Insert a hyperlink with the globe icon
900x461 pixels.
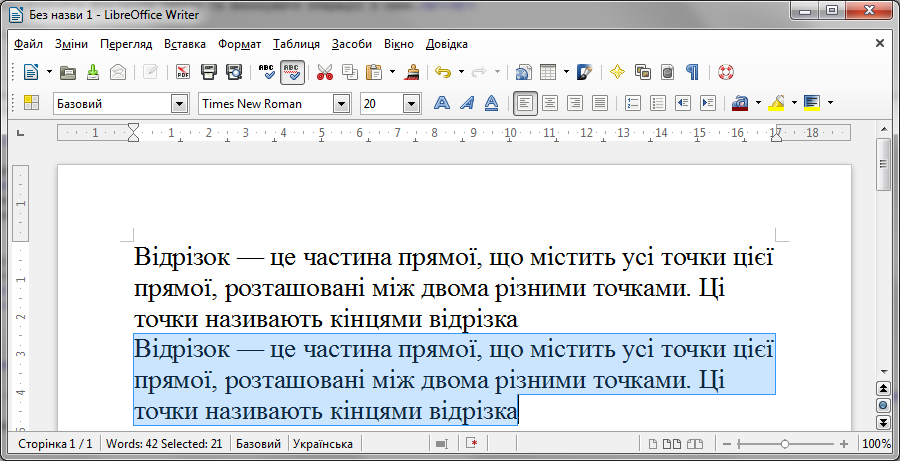coord(524,72)
